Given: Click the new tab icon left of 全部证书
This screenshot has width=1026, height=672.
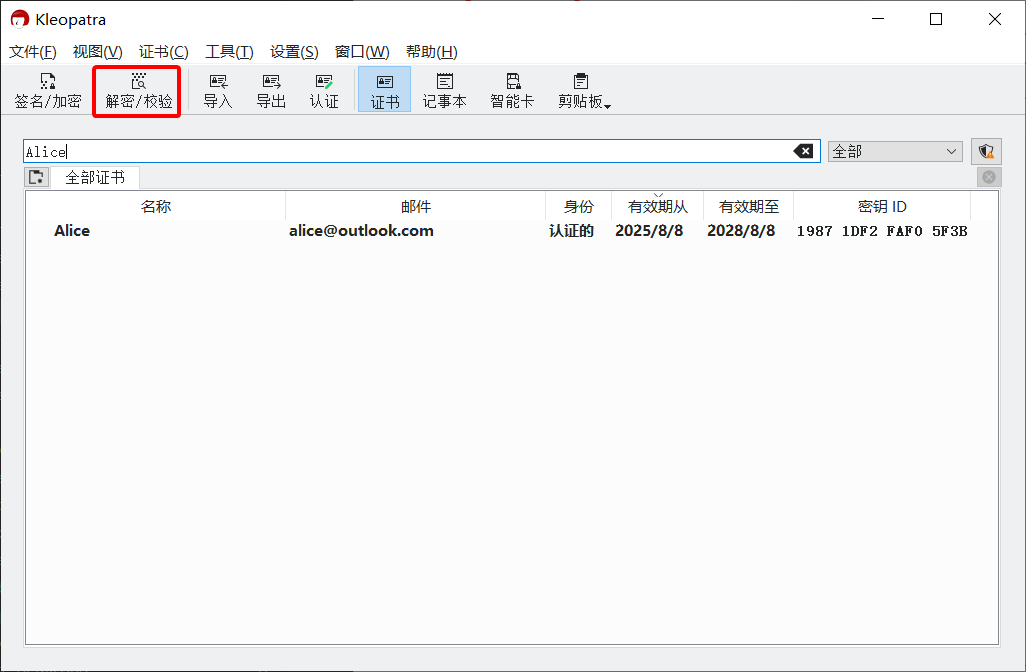Looking at the screenshot, I should (37, 177).
